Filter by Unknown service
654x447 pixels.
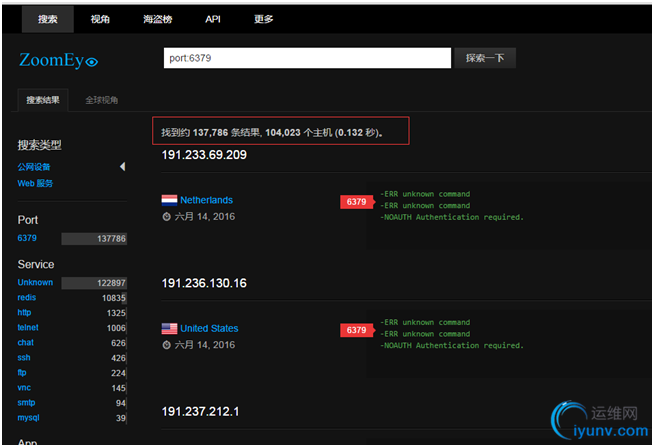[35, 282]
